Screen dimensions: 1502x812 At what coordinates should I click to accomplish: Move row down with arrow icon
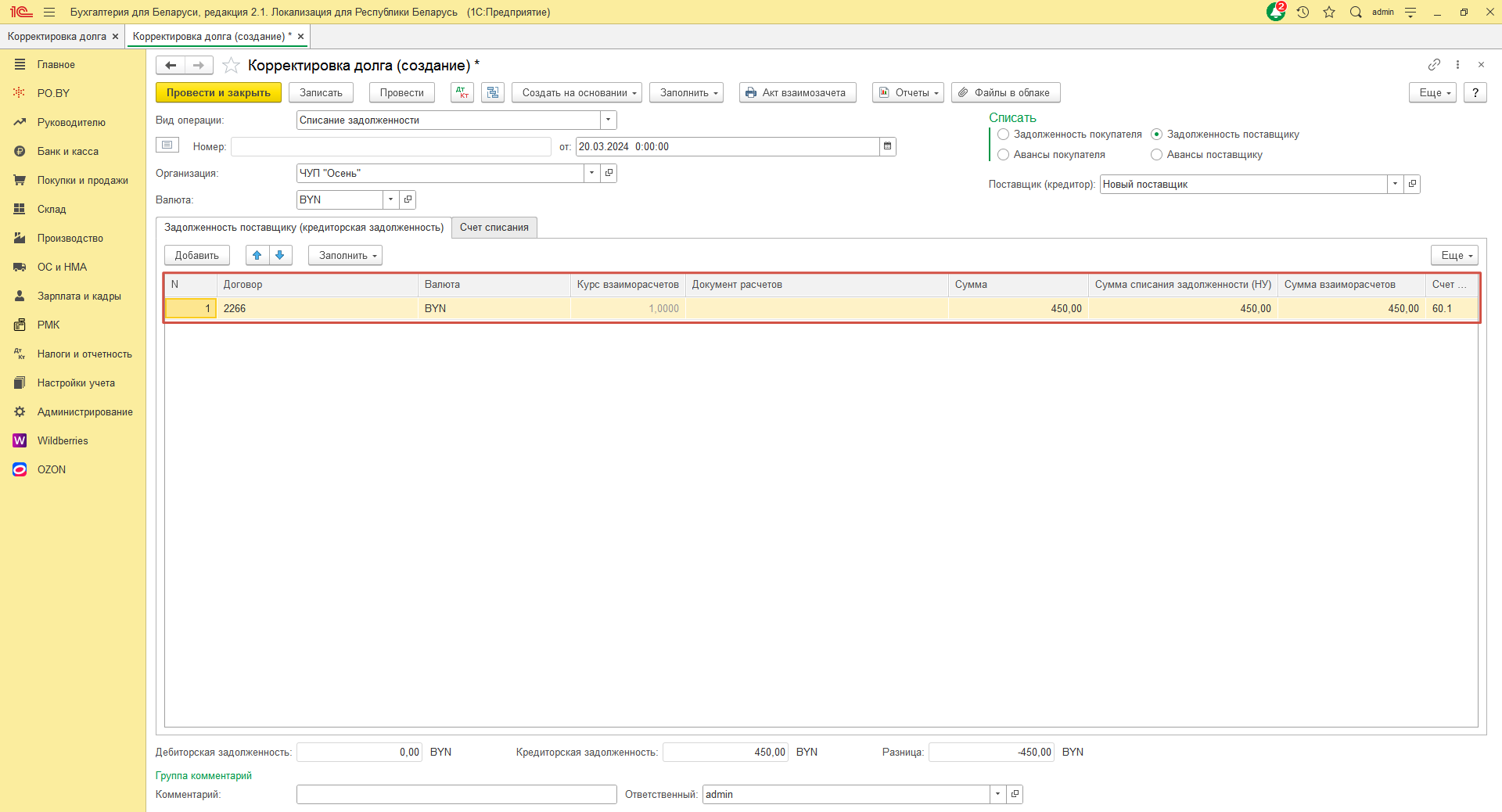pyautogui.click(x=280, y=255)
